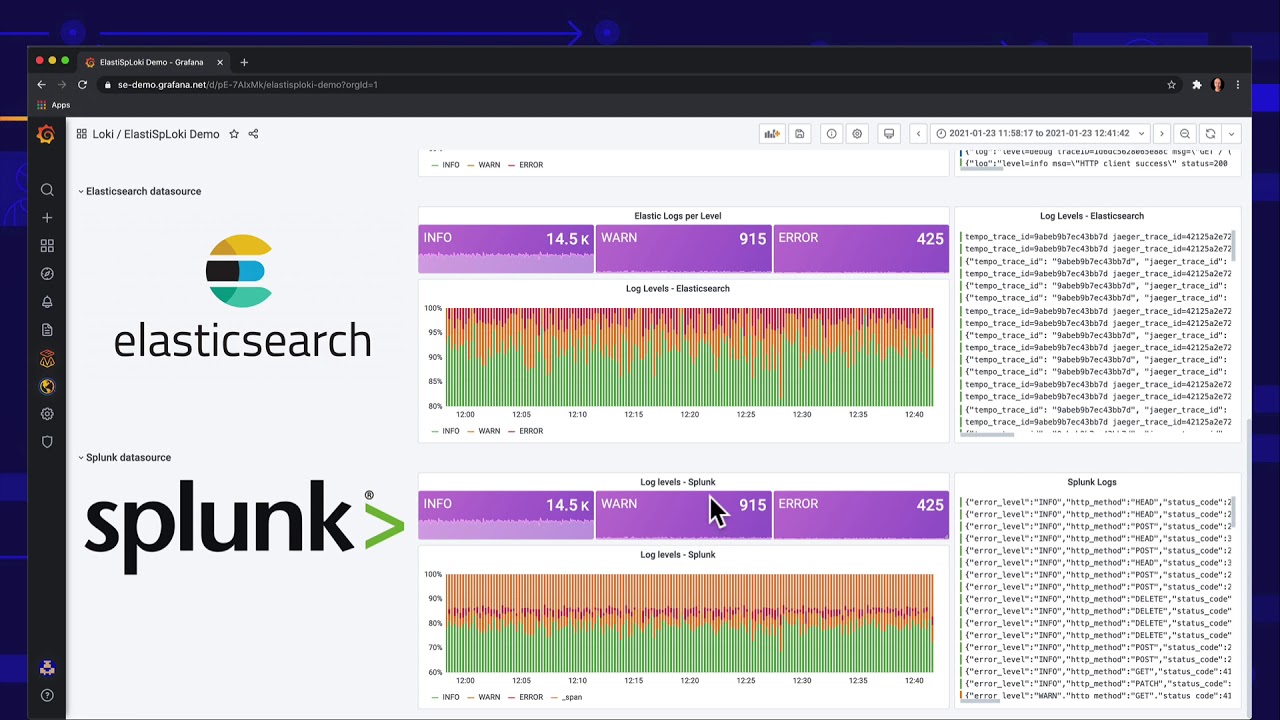Shift time range forward

pyautogui.click(x=1161, y=134)
